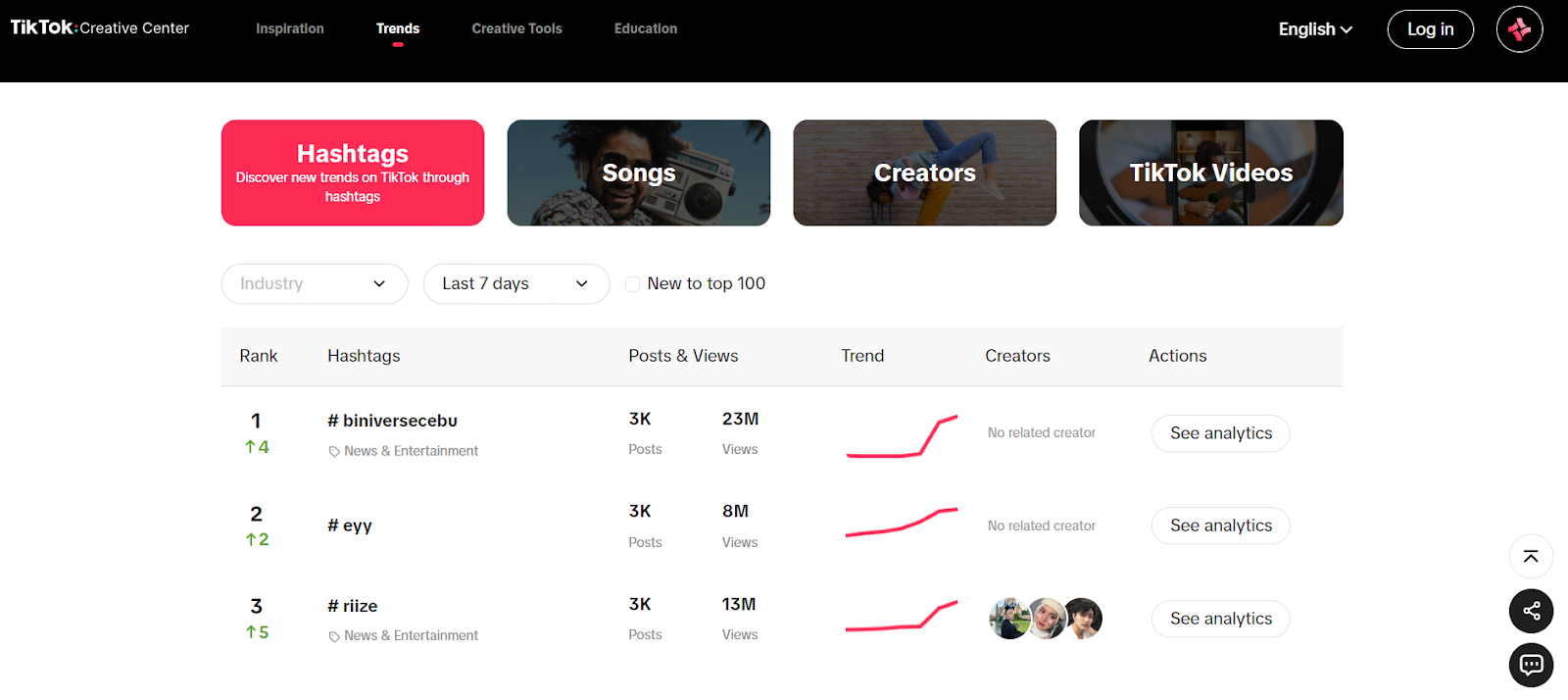
Task: Click the scroll-to-top arrow icon
Action: [1531, 557]
